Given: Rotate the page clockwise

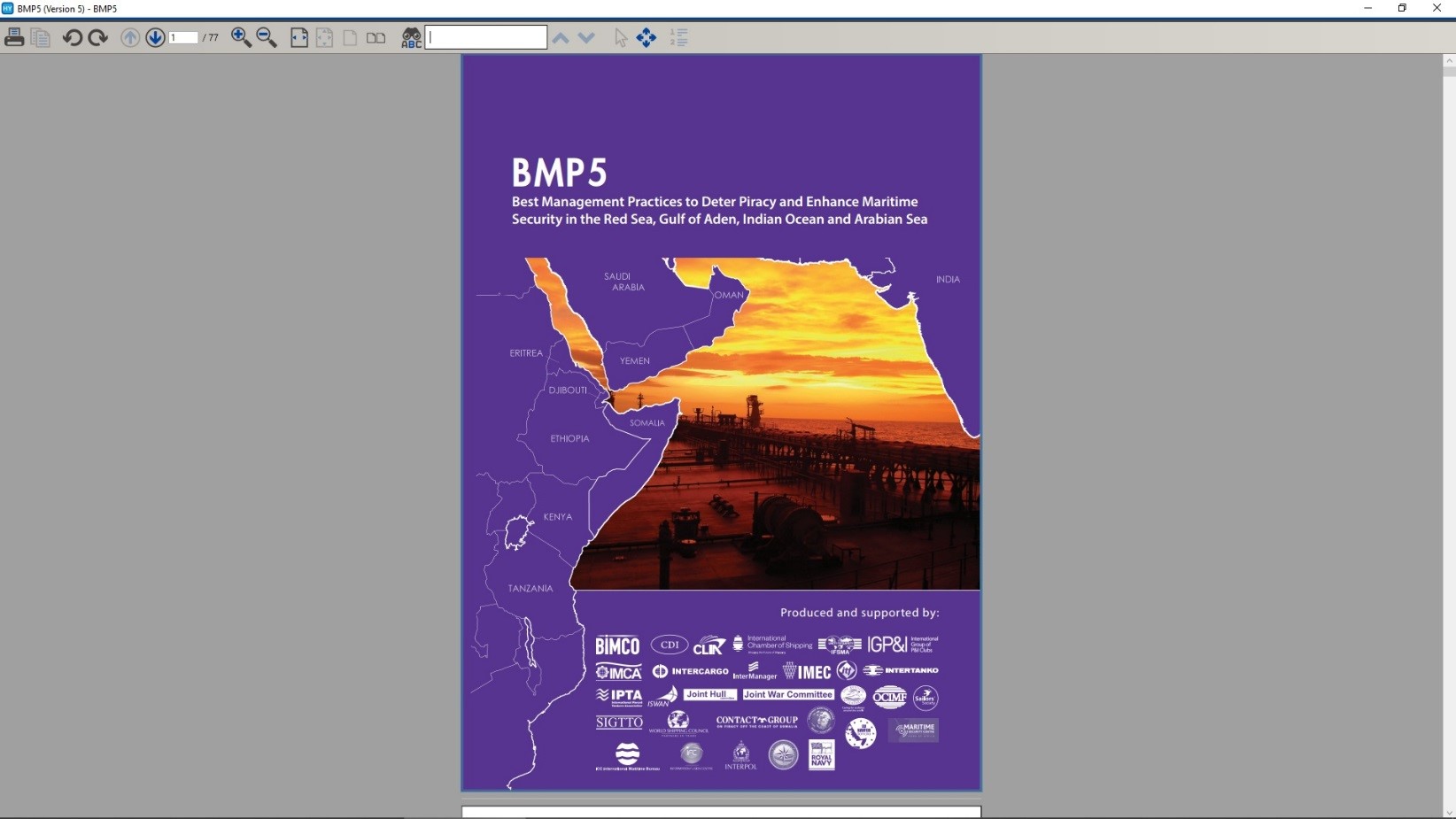Looking at the screenshot, I should [98, 37].
